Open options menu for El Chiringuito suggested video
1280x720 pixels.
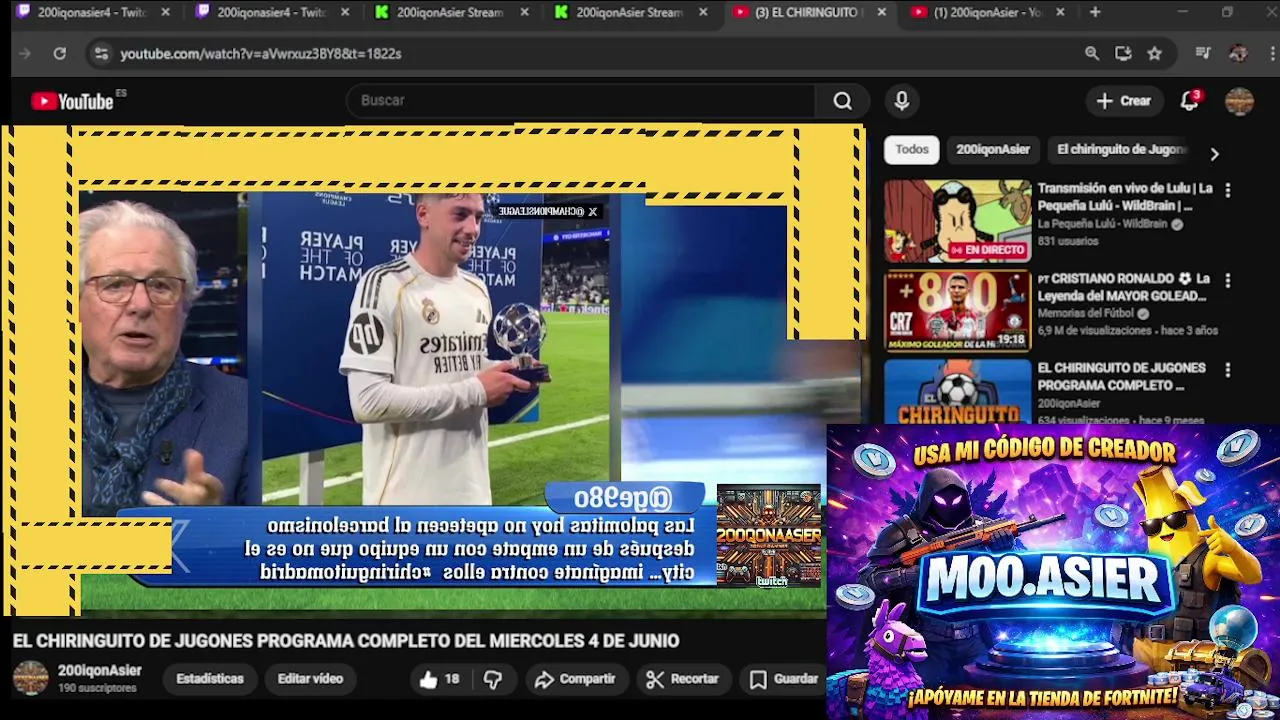click(x=1228, y=370)
